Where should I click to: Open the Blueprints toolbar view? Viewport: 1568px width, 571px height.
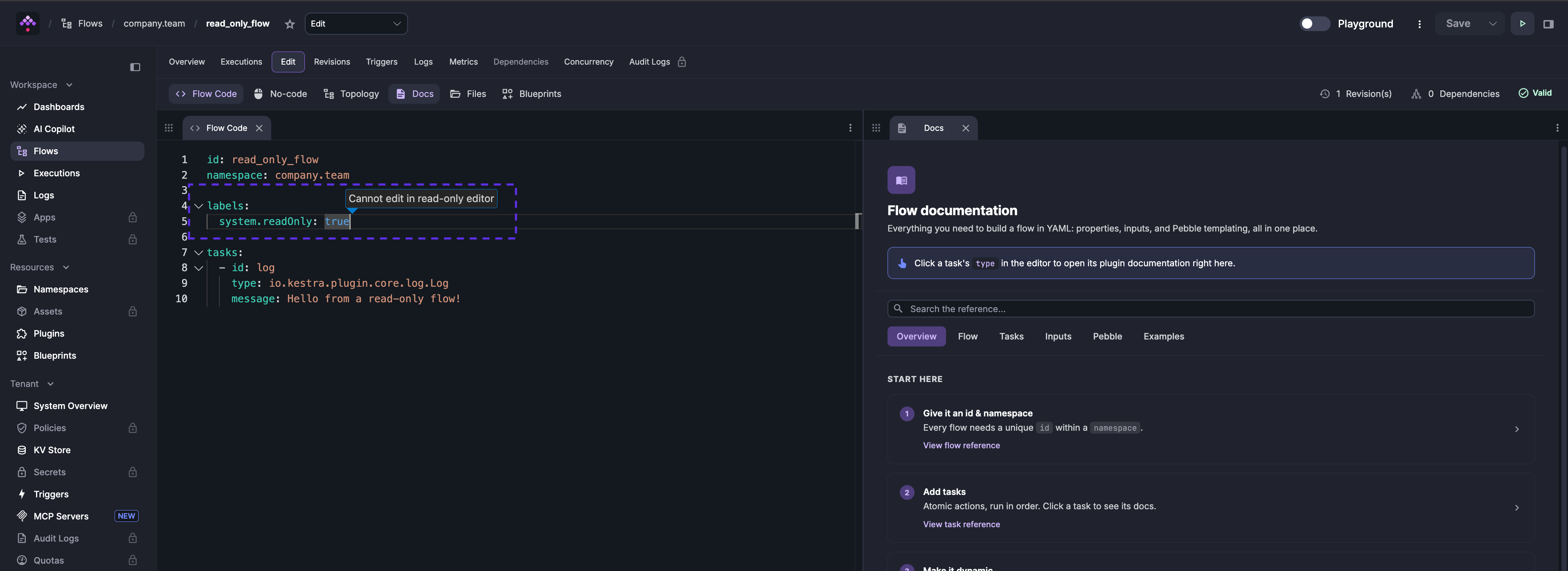click(x=532, y=94)
